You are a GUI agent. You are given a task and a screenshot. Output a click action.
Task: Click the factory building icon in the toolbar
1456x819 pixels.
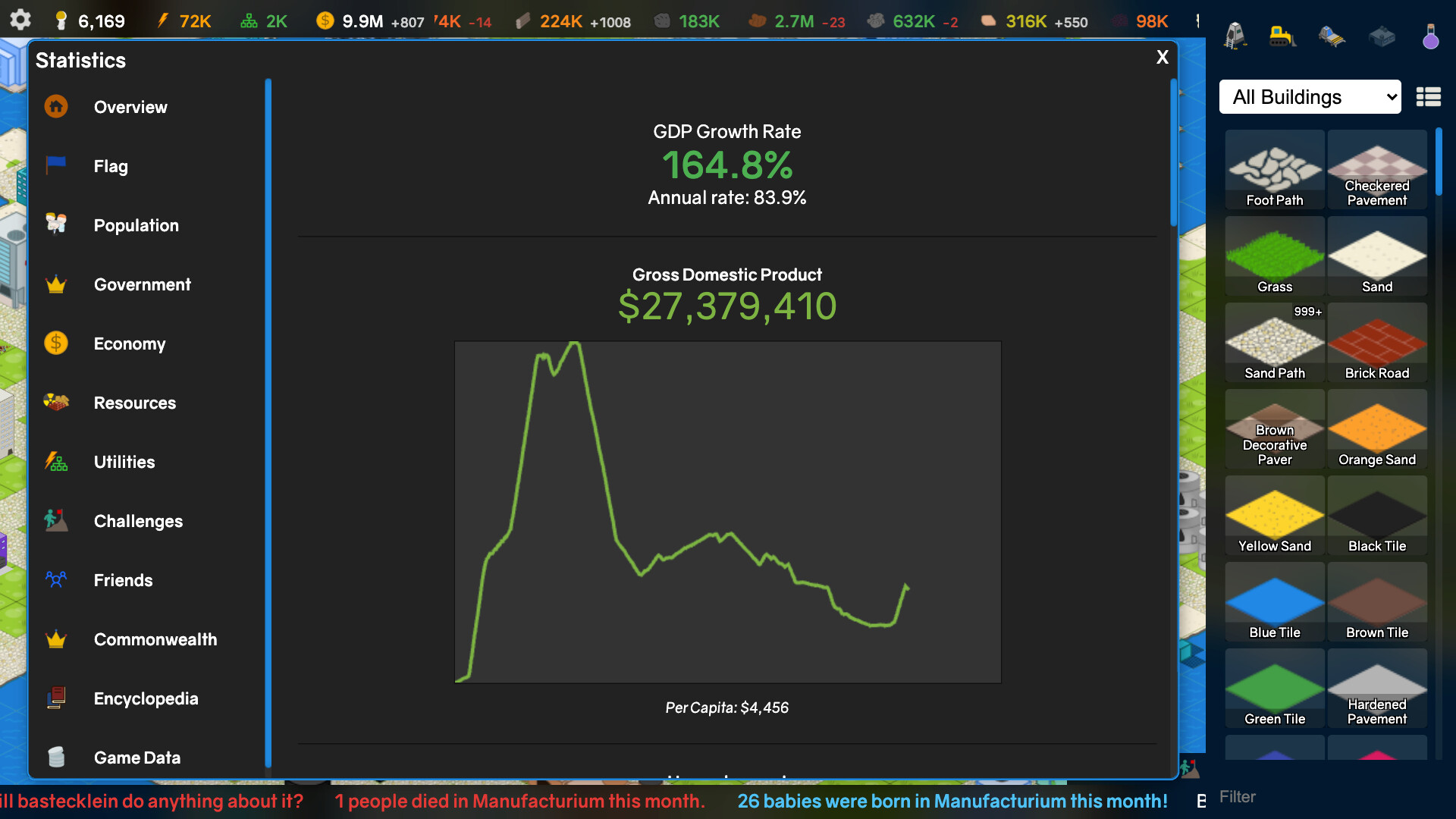pos(1383,36)
